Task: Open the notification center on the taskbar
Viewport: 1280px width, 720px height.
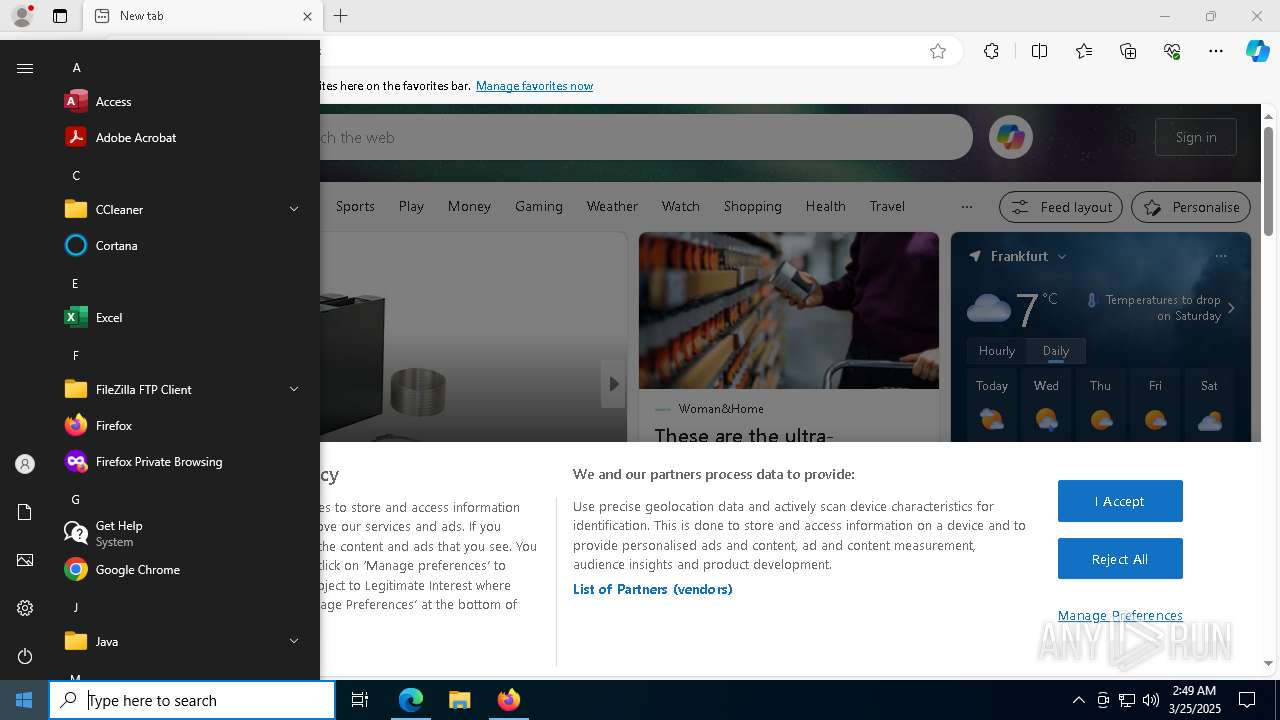Action: pos(1247,700)
